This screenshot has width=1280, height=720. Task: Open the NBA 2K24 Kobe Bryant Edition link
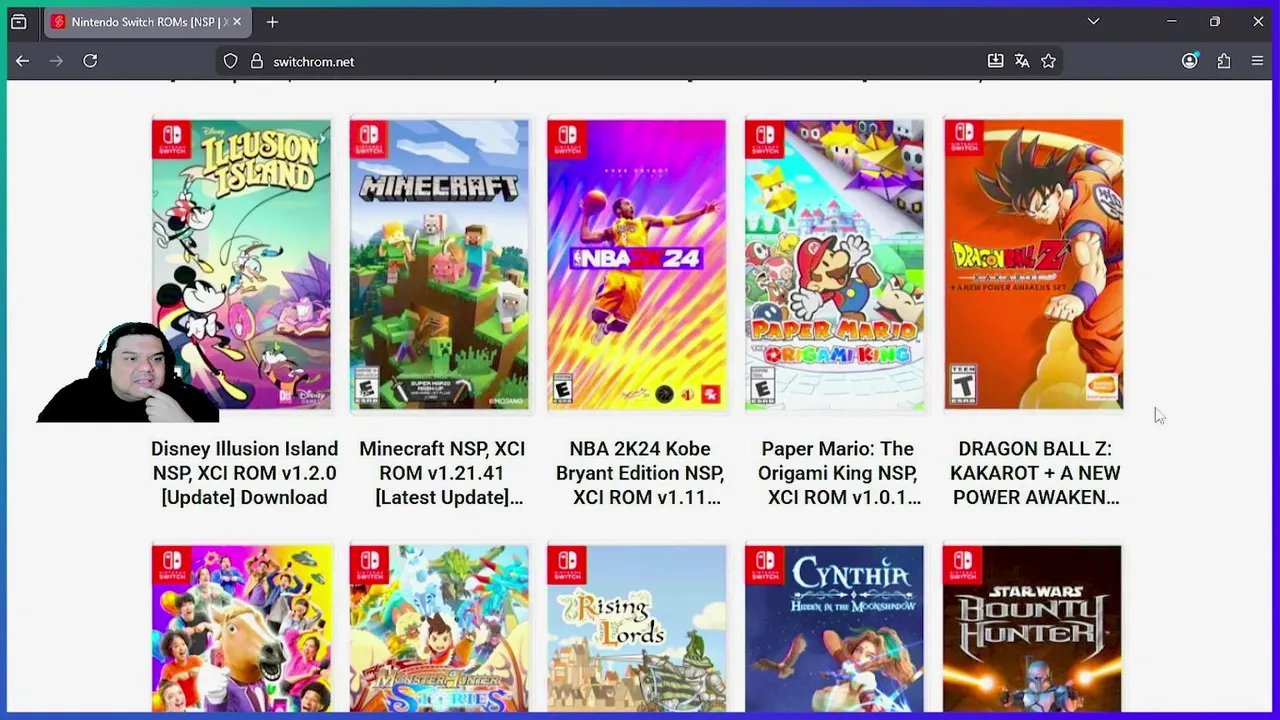[x=640, y=473]
